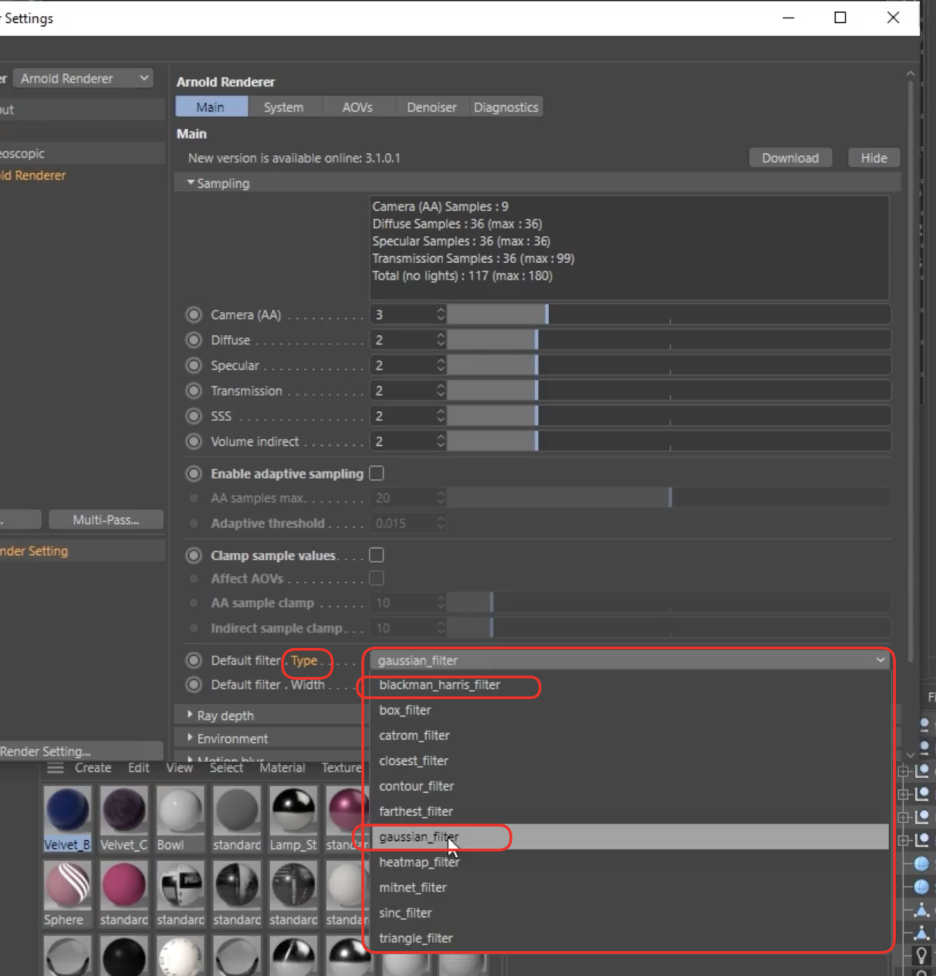Choose catrom_filter option

click(629, 736)
